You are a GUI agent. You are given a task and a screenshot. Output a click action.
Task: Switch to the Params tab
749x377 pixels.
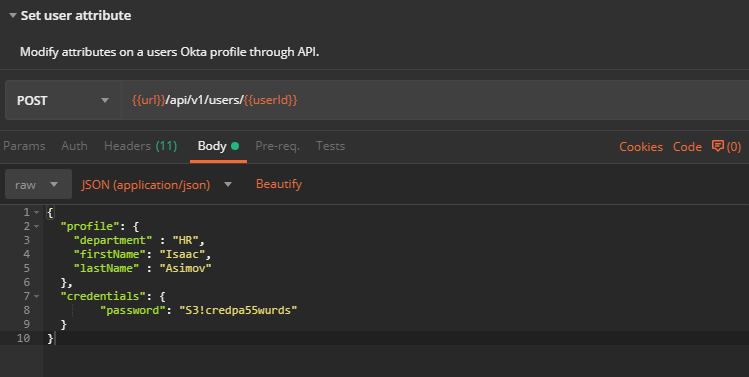[24, 146]
